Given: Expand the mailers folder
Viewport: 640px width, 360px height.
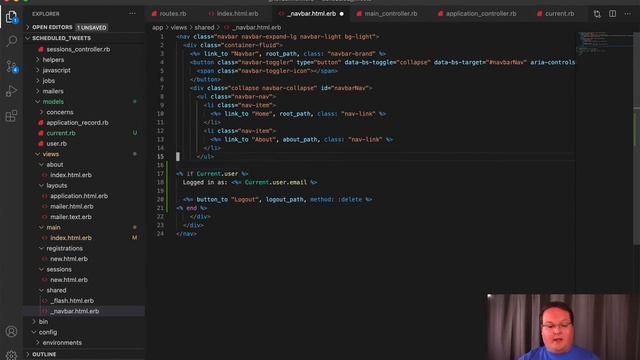Looking at the screenshot, I should (x=53, y=91).
